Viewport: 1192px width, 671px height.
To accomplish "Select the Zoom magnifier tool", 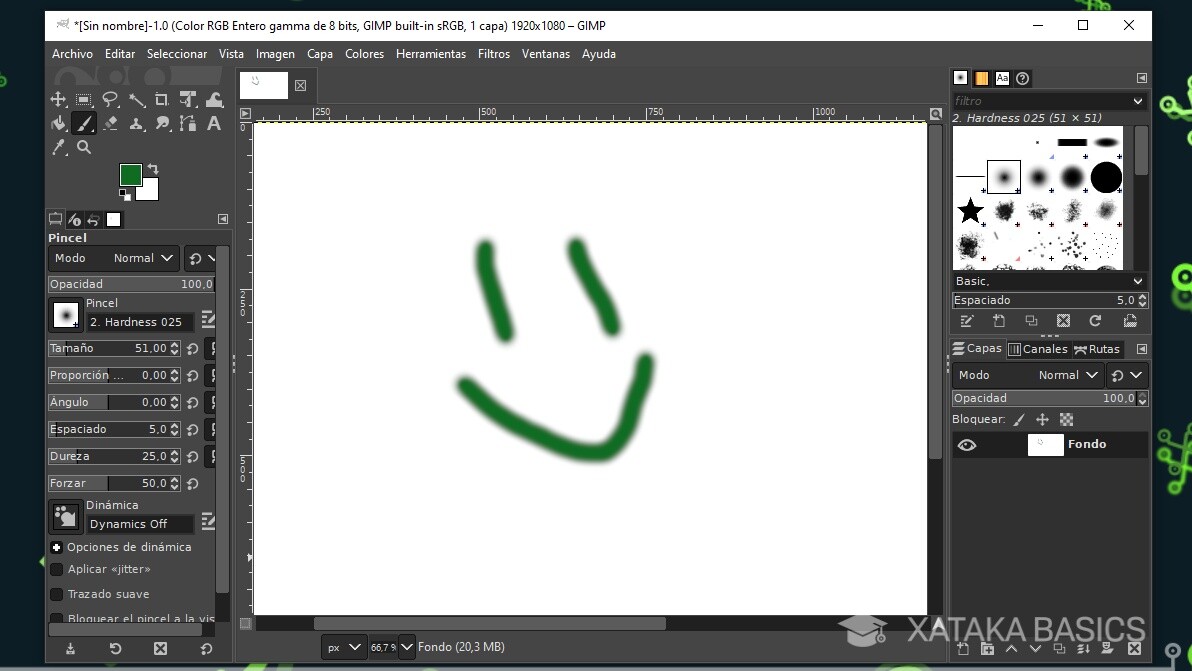I will [x=84, y=148].
